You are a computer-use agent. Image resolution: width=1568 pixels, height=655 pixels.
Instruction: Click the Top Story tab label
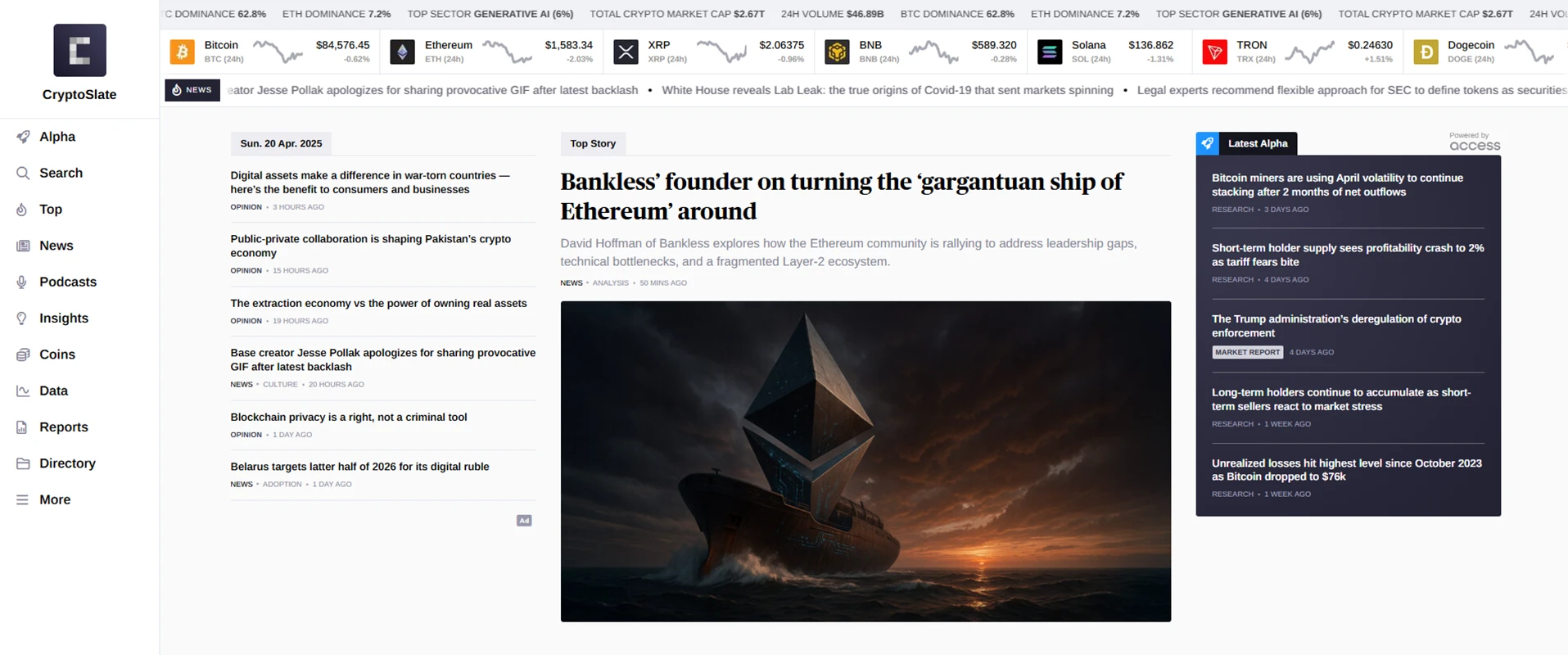[593, 143]
